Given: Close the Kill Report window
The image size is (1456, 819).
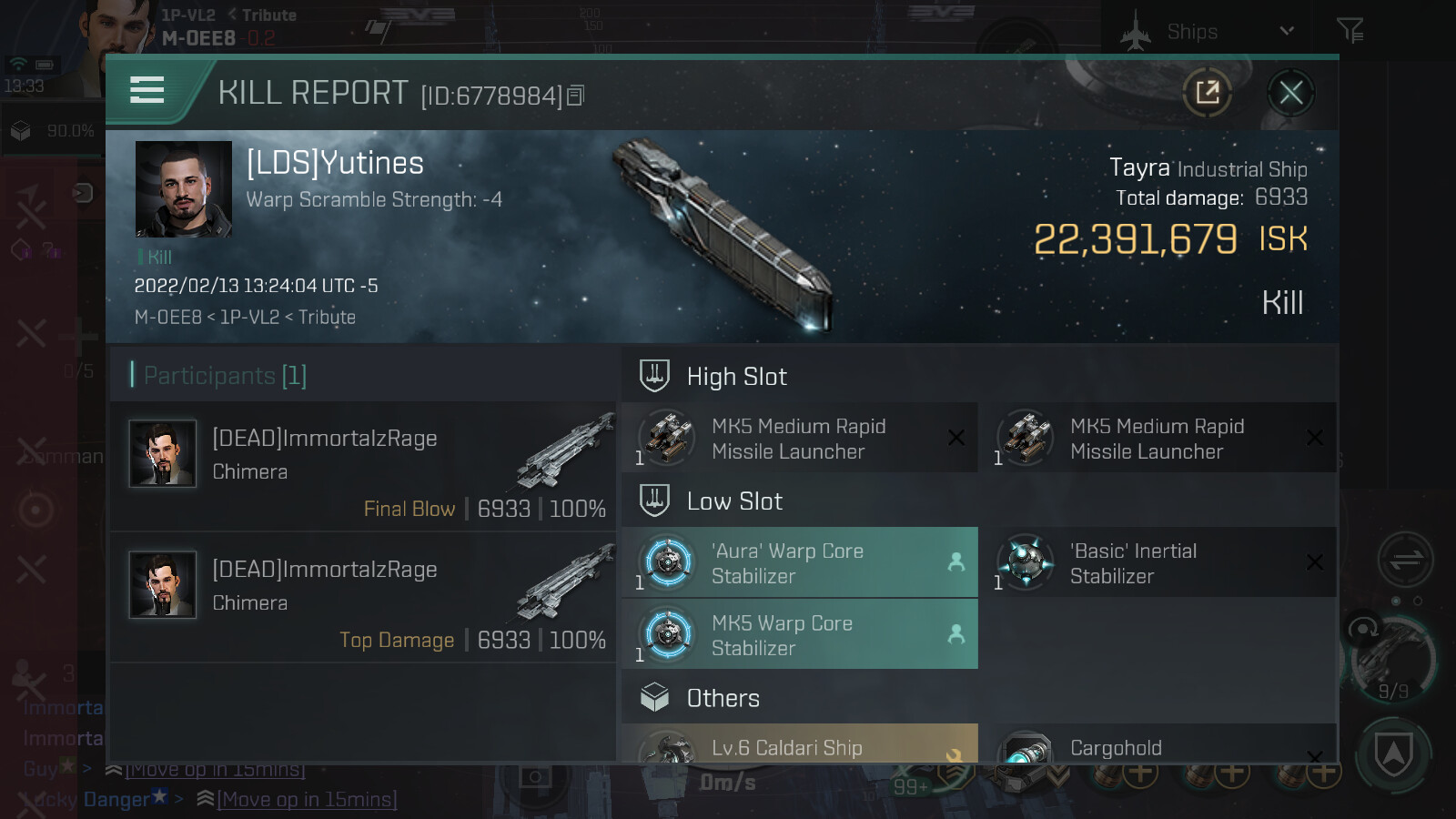Looking at the screenshot, I should pyautogui.click(x=1290, y=92).
